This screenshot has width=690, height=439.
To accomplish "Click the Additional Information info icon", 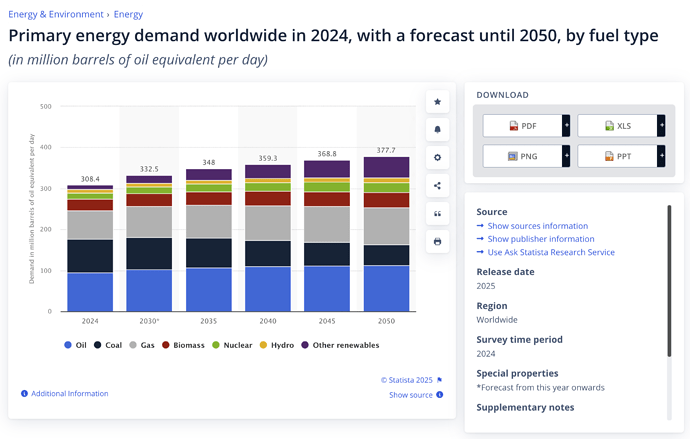I will [24, 394].
